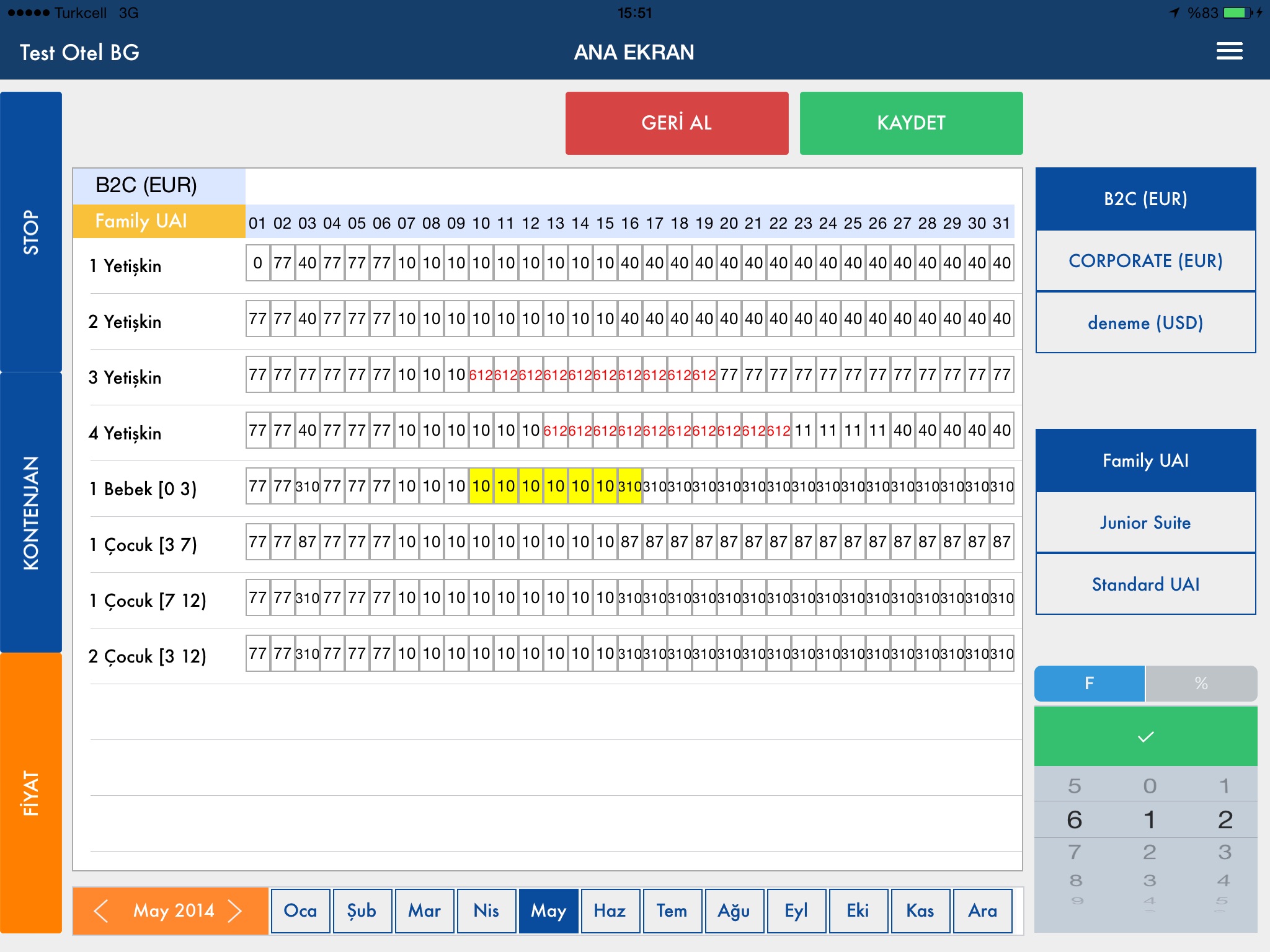Confirm the value with the green checkmark
This screenshot has width=1270, height=952.
click(1145, 736)
